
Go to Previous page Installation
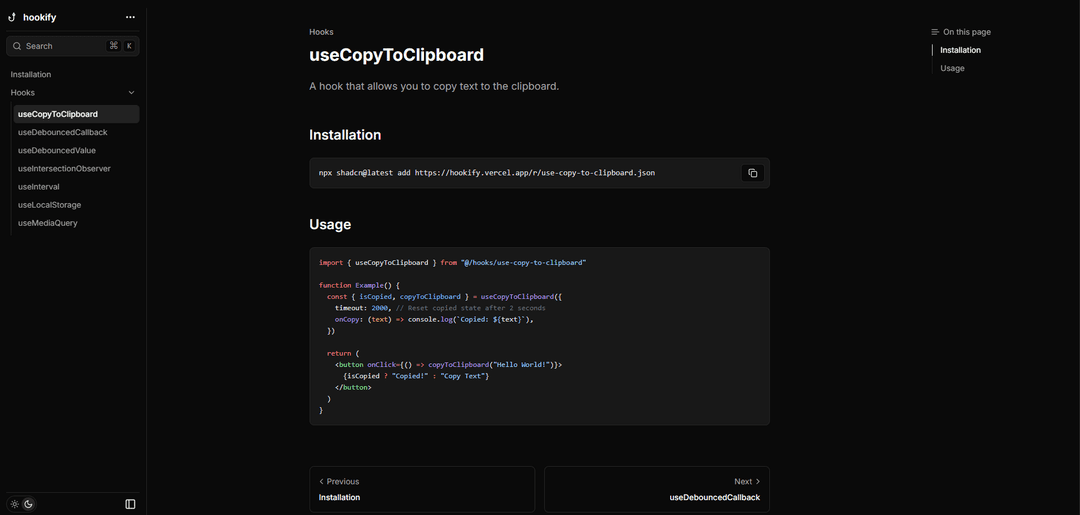point(422,489)
